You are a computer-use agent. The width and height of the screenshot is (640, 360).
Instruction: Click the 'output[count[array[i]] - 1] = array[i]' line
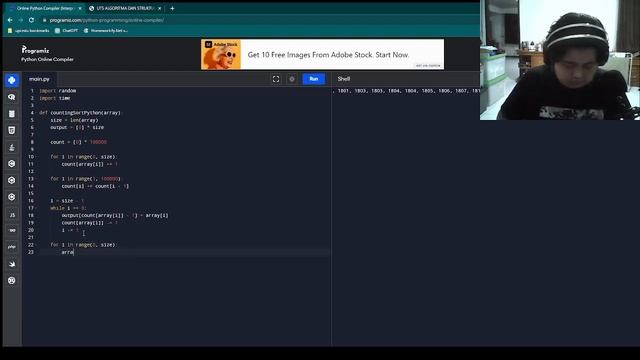[x=115, y=216]
